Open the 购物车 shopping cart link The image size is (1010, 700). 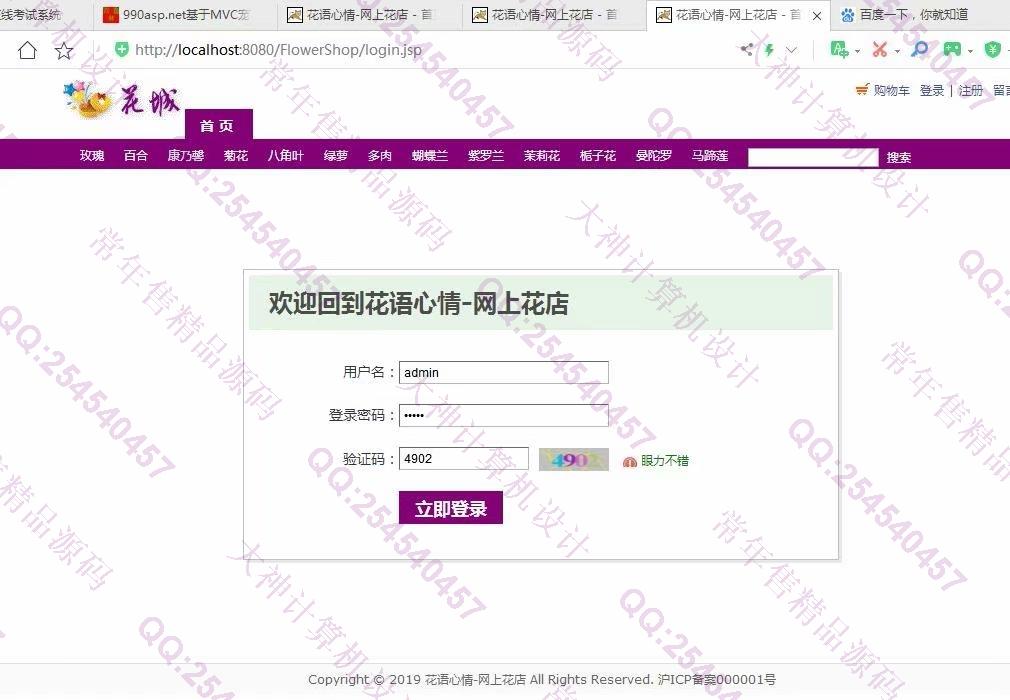click(883, 90)
